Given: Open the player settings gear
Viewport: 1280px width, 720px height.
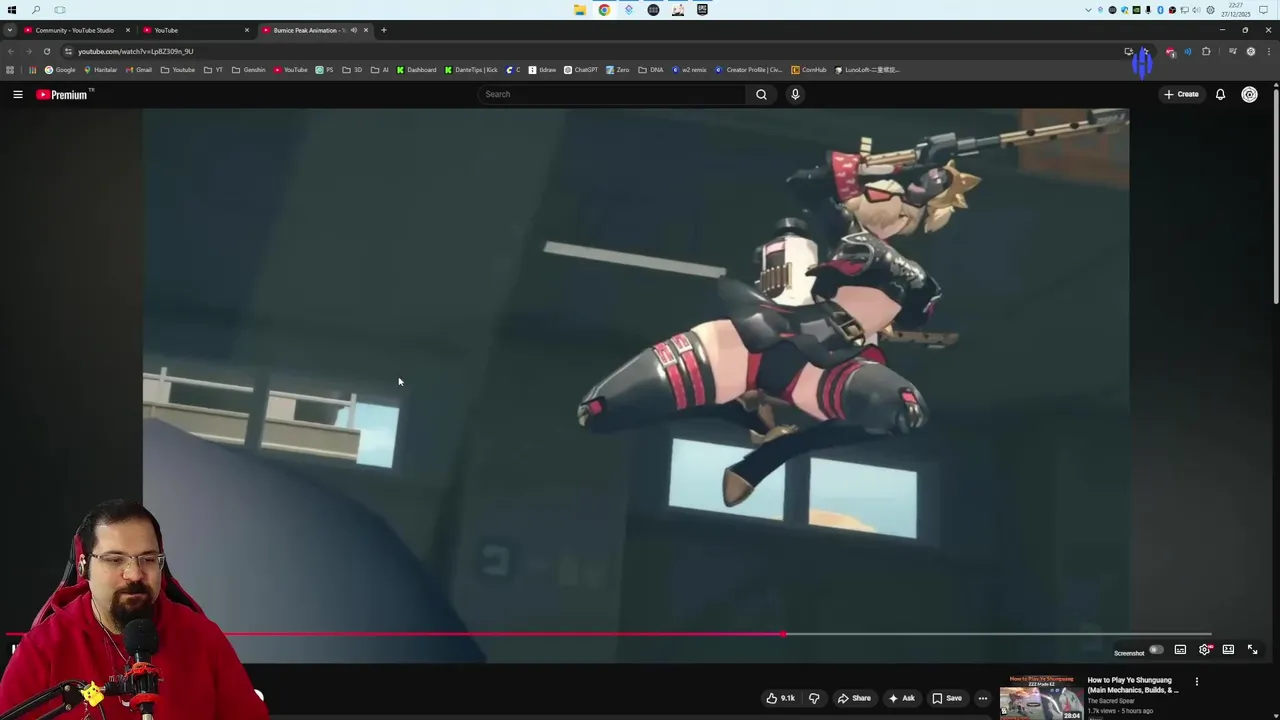Looking at the screenshot, I should pyautogui.click(x=1204, y=650).
